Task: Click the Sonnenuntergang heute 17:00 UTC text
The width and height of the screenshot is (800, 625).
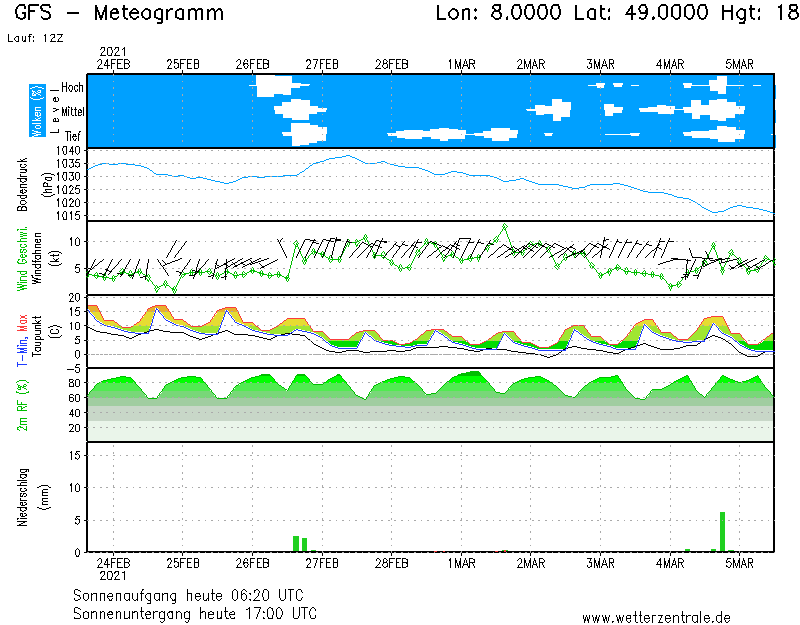Action: click(x=195, y=613)
